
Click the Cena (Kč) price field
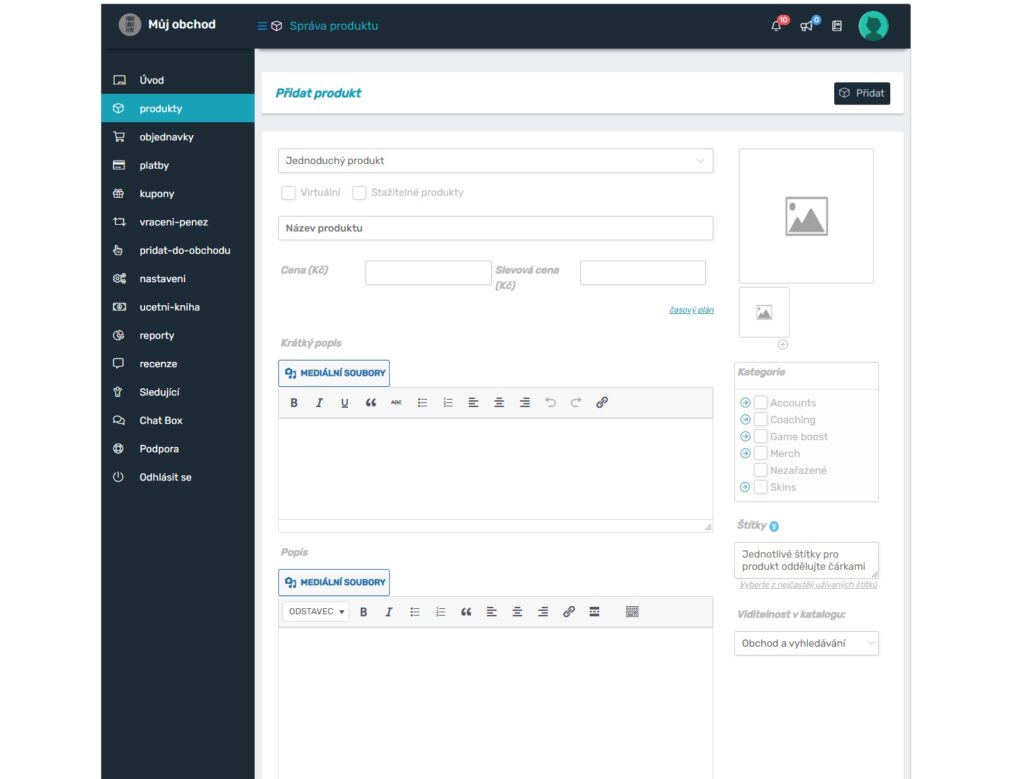tap(428, 273)
